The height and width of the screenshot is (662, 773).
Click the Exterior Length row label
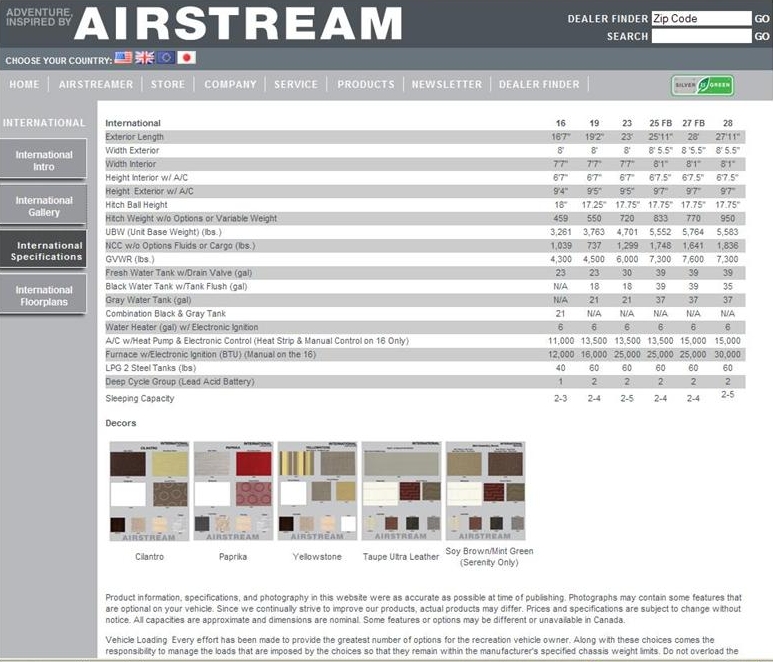coord(134,137)
